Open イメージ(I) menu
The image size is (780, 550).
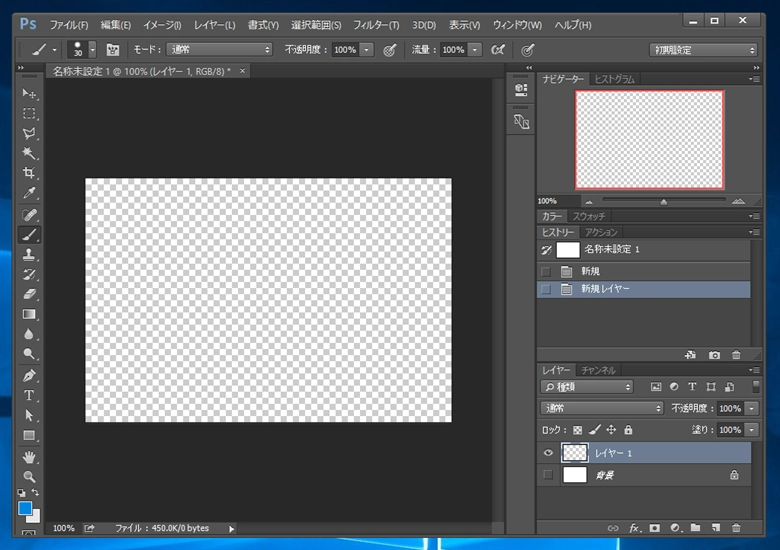point(162,25)
